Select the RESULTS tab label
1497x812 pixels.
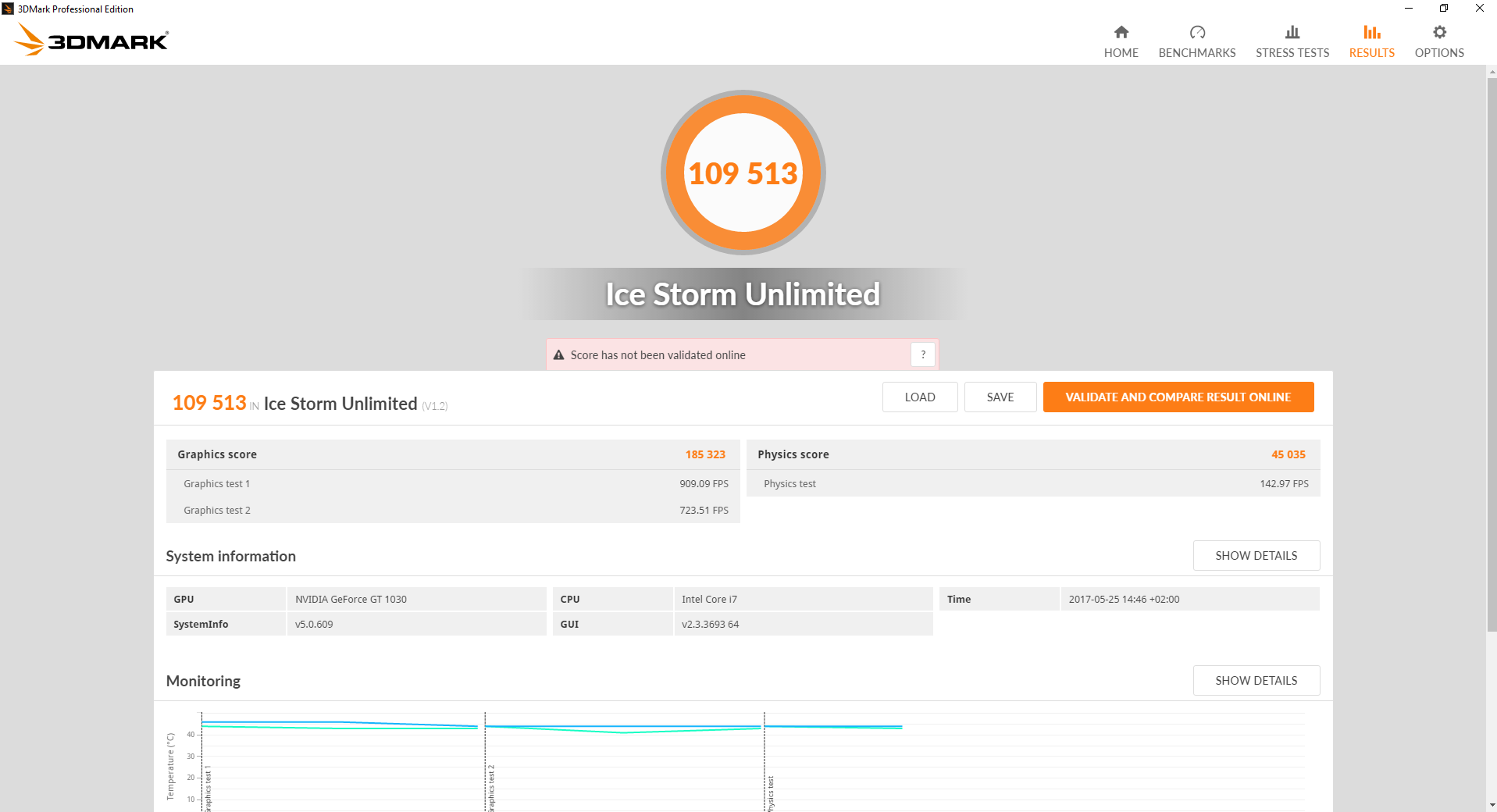(x=1372, y=53)
